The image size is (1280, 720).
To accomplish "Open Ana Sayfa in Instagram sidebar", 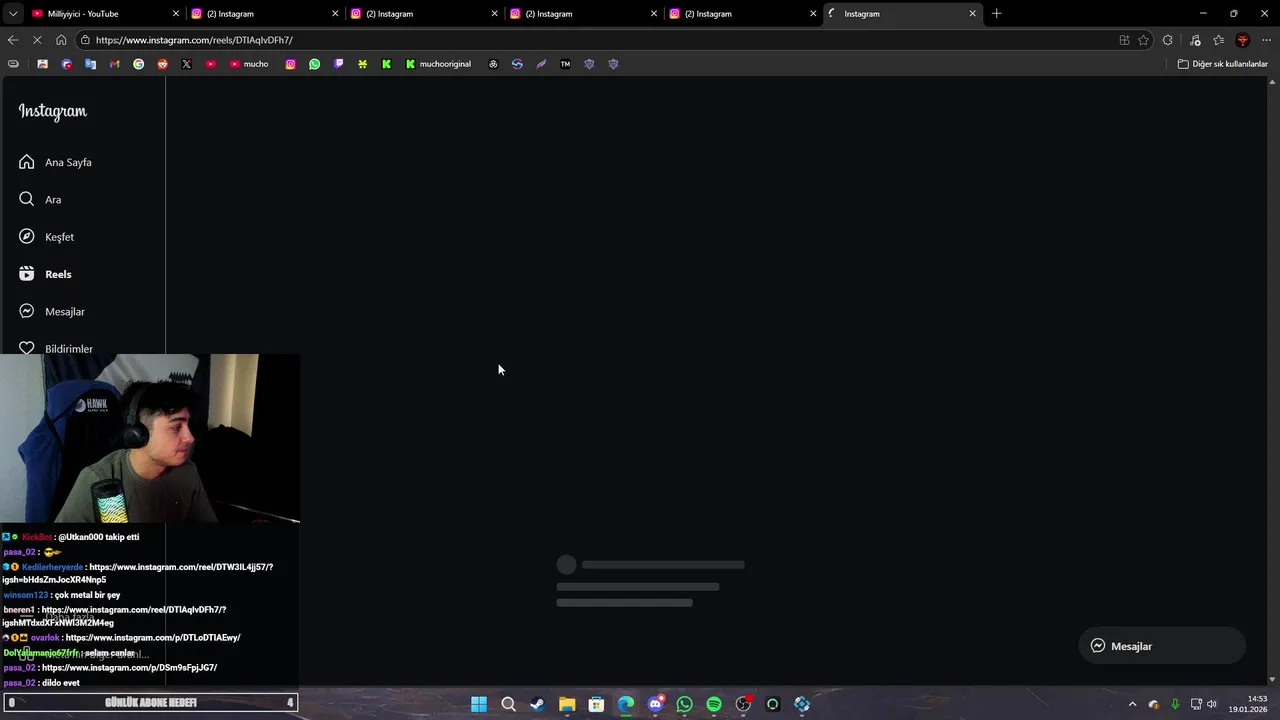I will 55,162.
